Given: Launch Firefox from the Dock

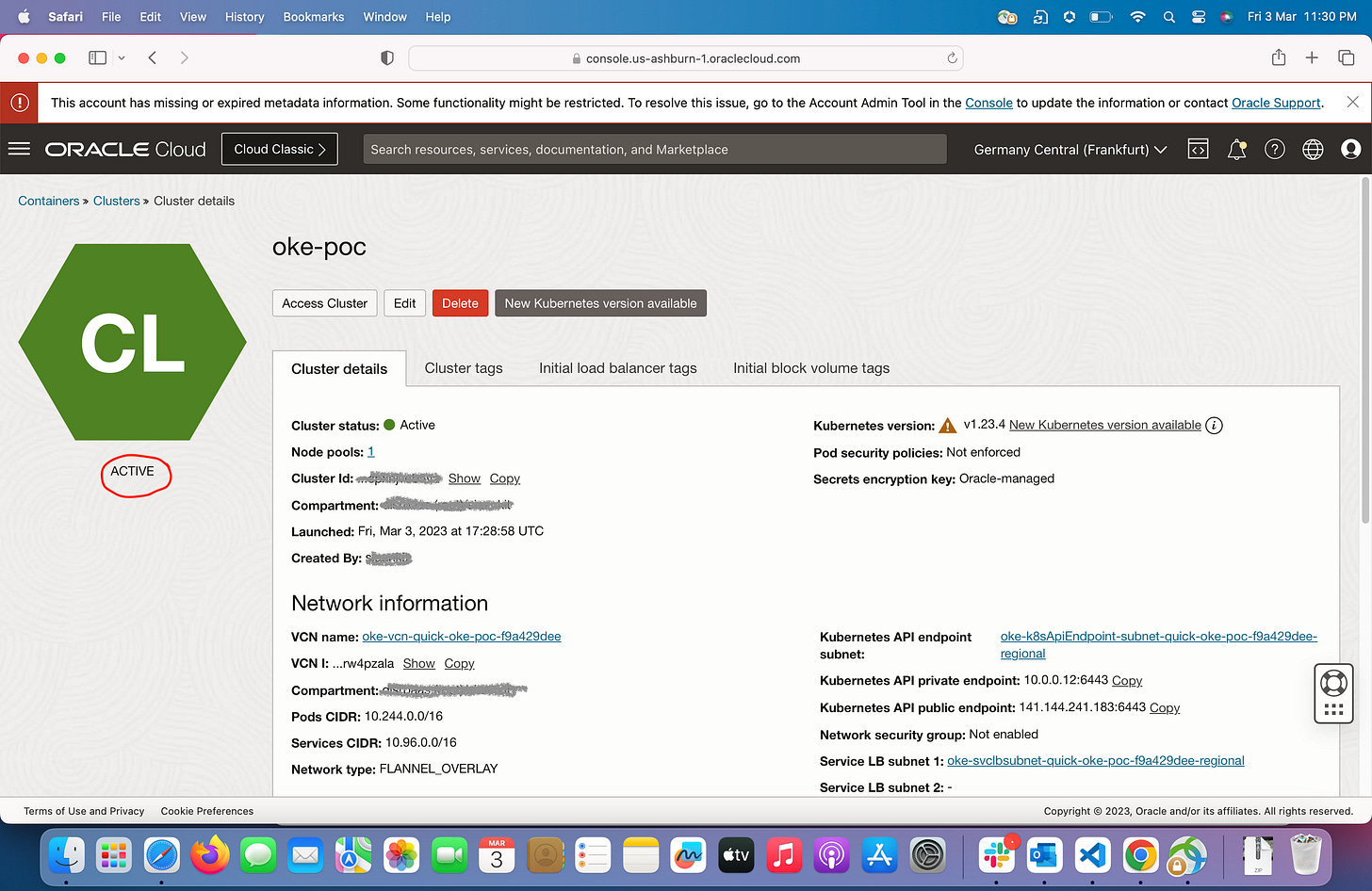Looking at the screenshot, I should (209, 855).
